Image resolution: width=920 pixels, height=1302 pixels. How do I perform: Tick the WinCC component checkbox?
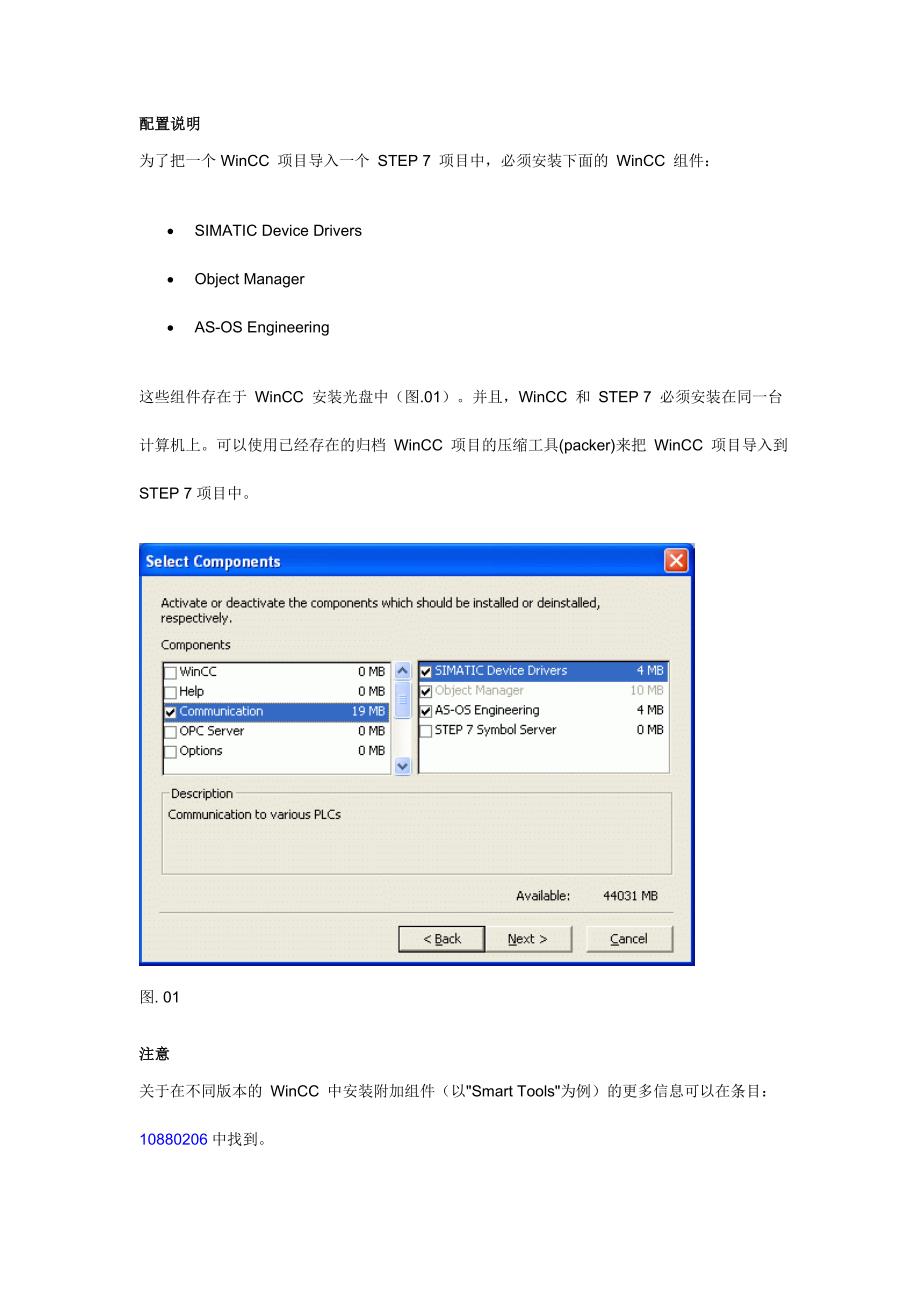point(171,673)
